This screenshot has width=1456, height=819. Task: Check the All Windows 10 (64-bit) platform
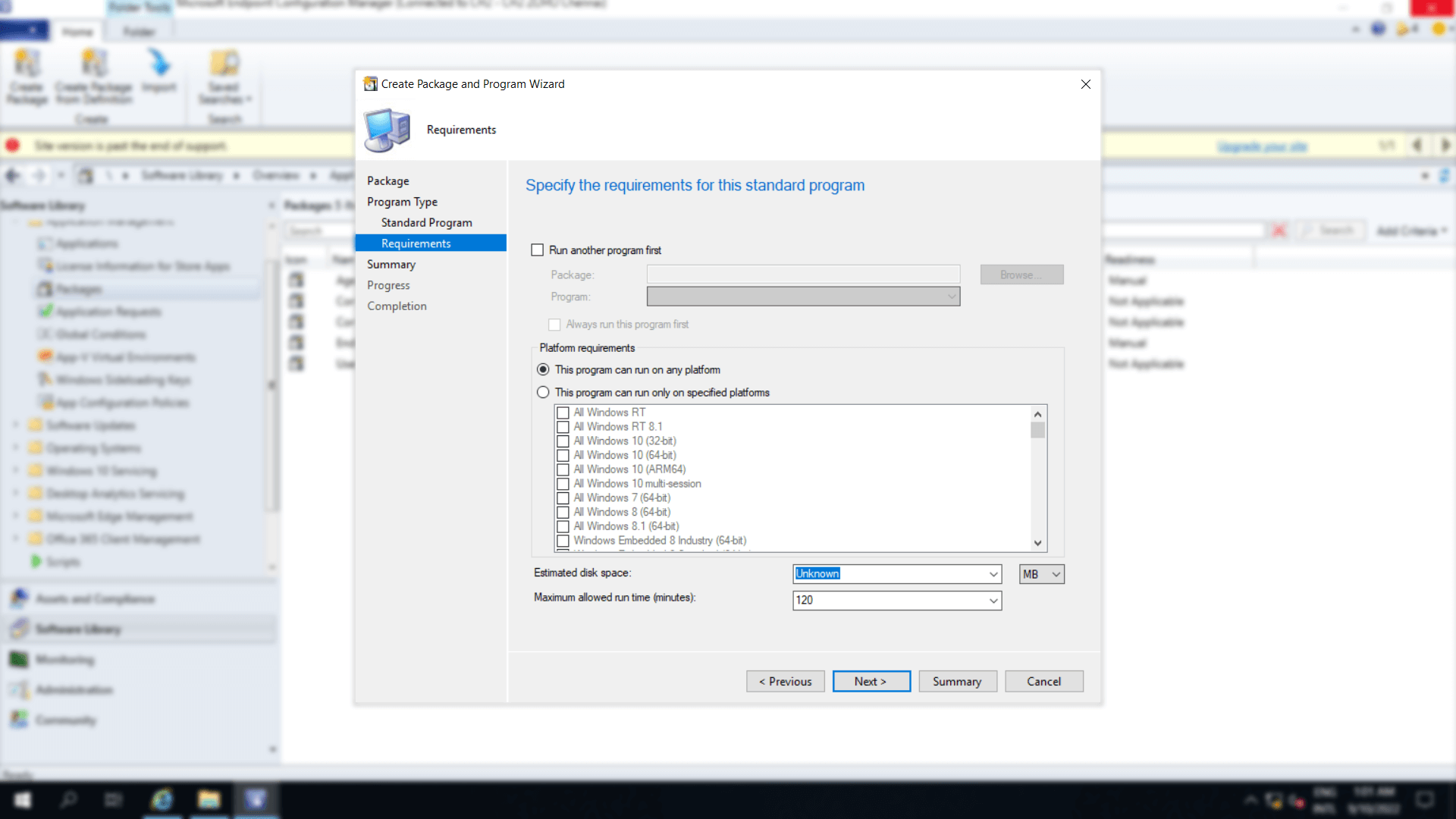(563, 455)
